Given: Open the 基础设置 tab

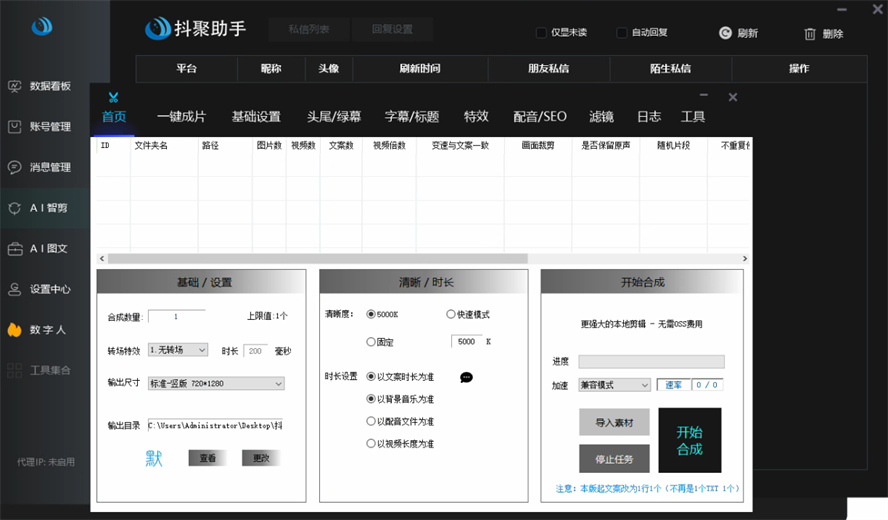Looking at the screenshot, I should tap(256, 117).
